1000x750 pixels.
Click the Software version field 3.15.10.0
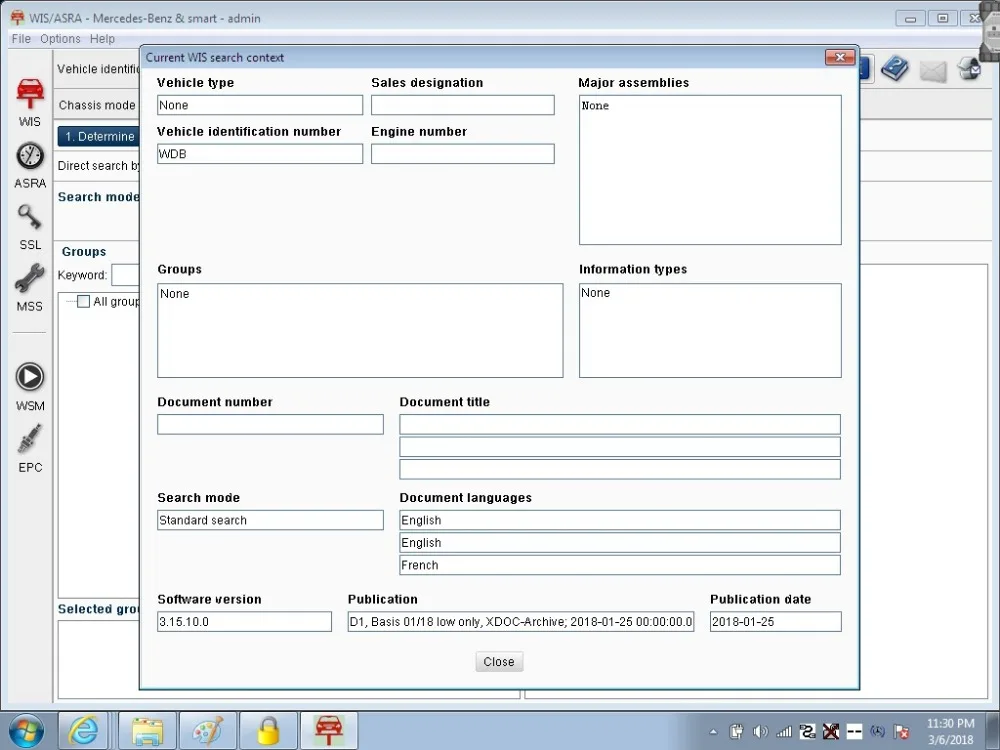click(244, 622)
